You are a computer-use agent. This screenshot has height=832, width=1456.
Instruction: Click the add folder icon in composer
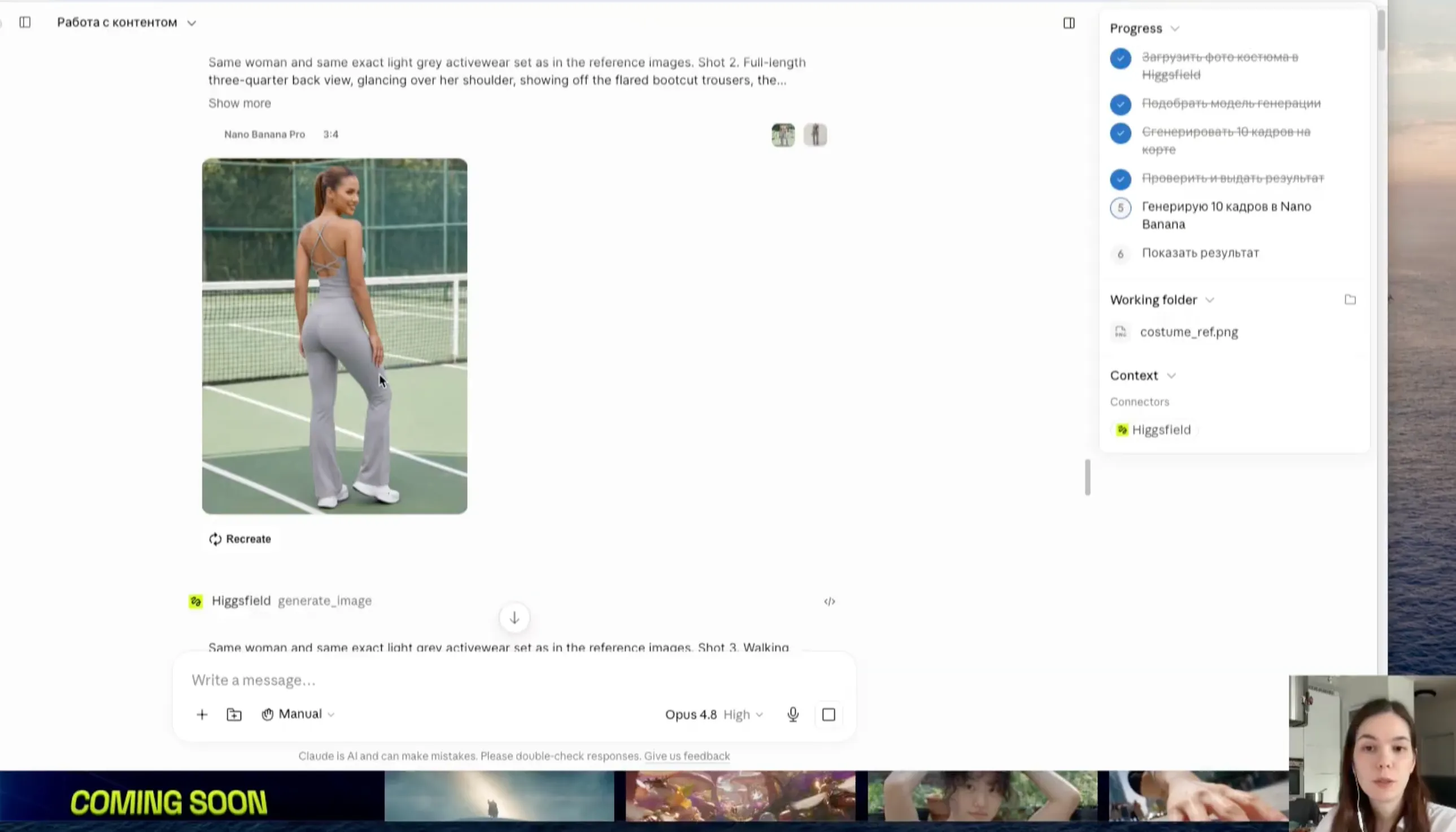234,714
